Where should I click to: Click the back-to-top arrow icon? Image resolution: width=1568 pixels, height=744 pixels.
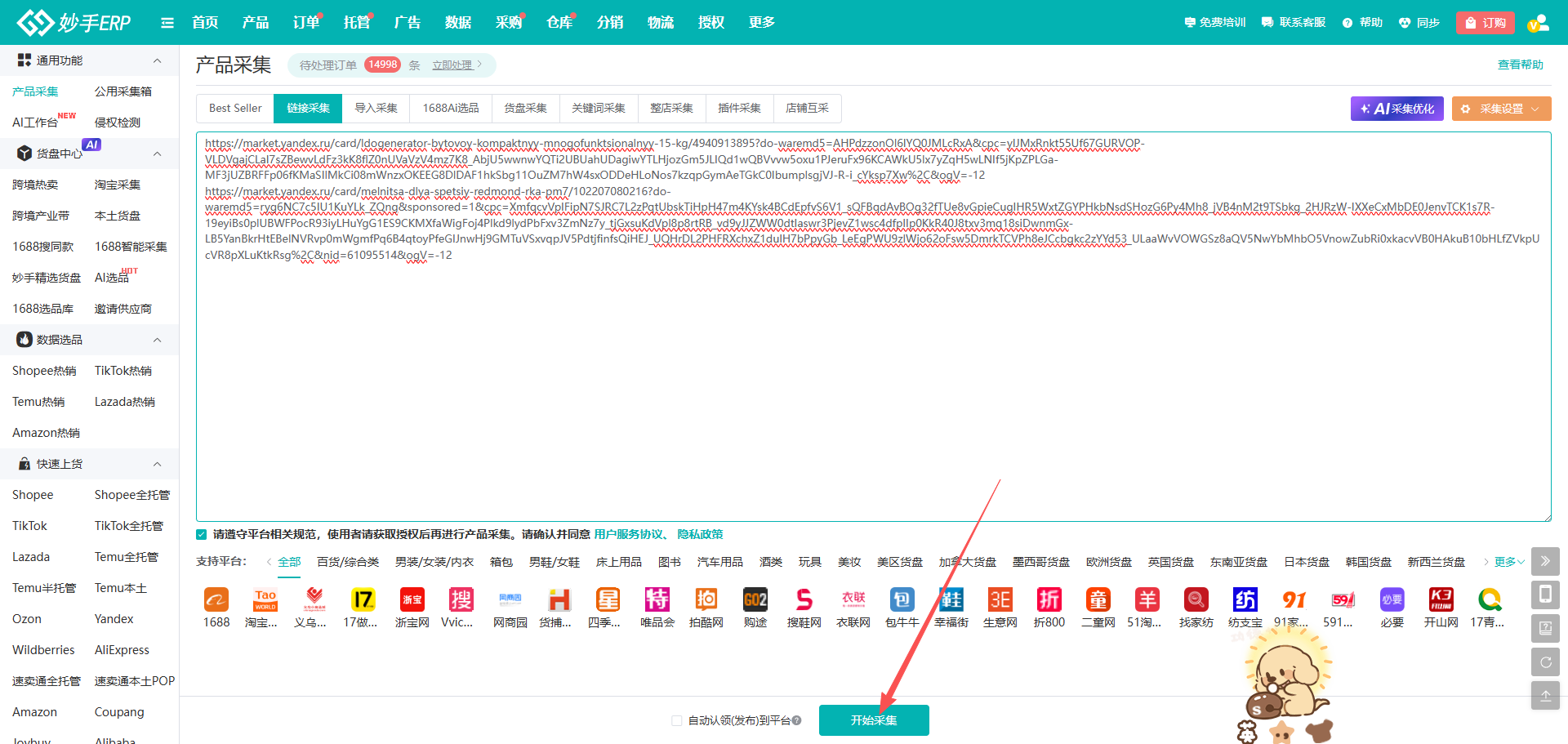coord(1545,696)
